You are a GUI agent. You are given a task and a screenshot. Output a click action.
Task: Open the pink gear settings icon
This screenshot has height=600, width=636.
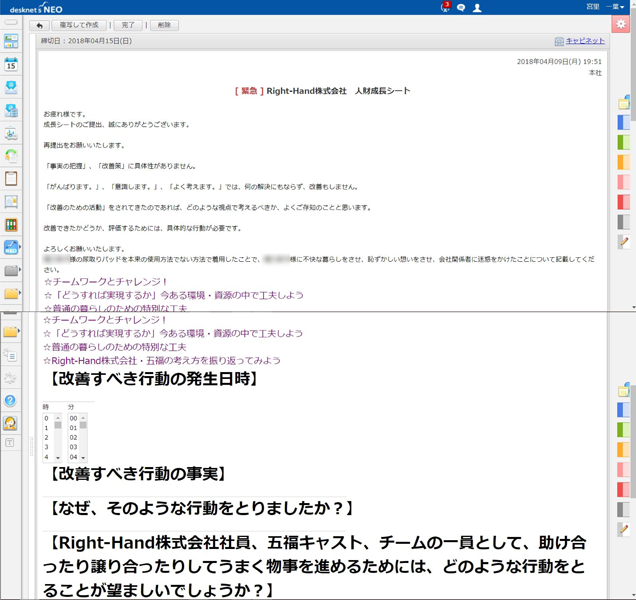tap(621, 25)
